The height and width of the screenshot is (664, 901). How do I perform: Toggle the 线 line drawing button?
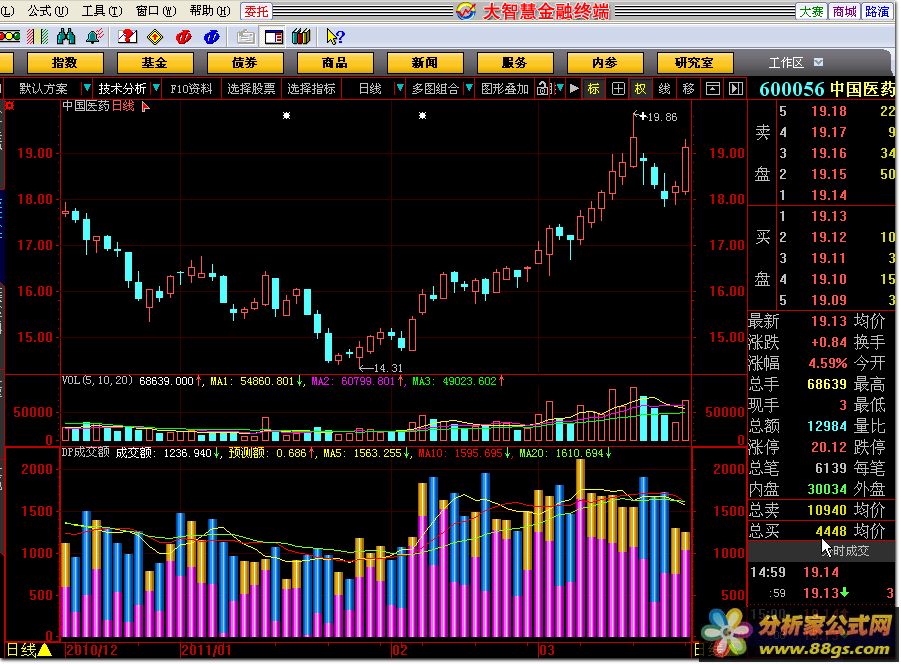point(664,88)
